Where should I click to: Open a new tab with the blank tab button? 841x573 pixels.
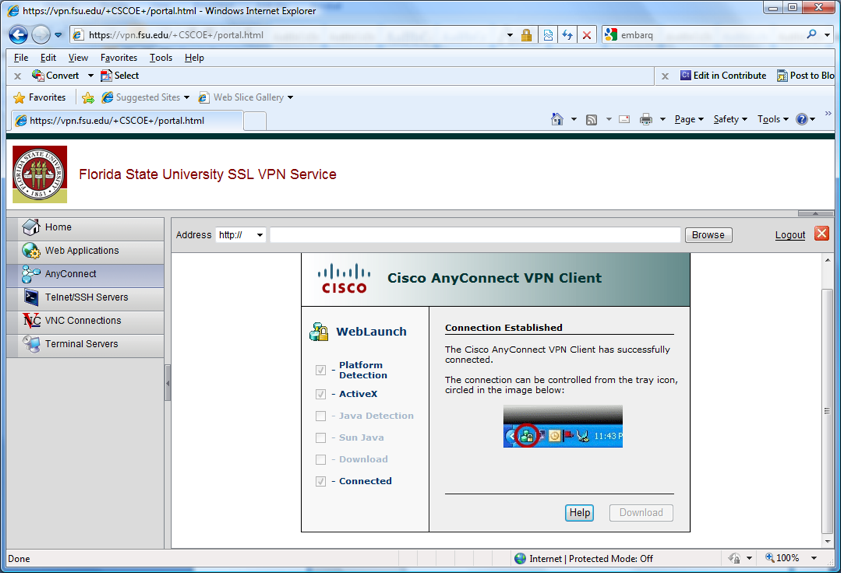255,121
